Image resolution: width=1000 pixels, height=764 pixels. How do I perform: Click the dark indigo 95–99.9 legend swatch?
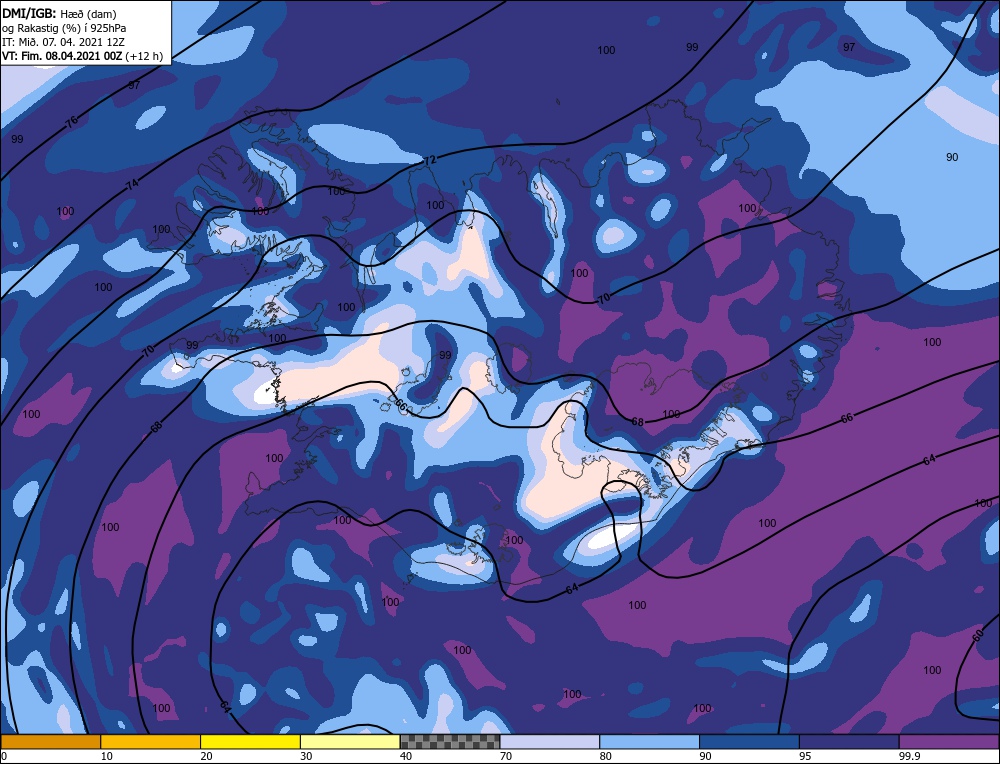click(x=849, y=741)
